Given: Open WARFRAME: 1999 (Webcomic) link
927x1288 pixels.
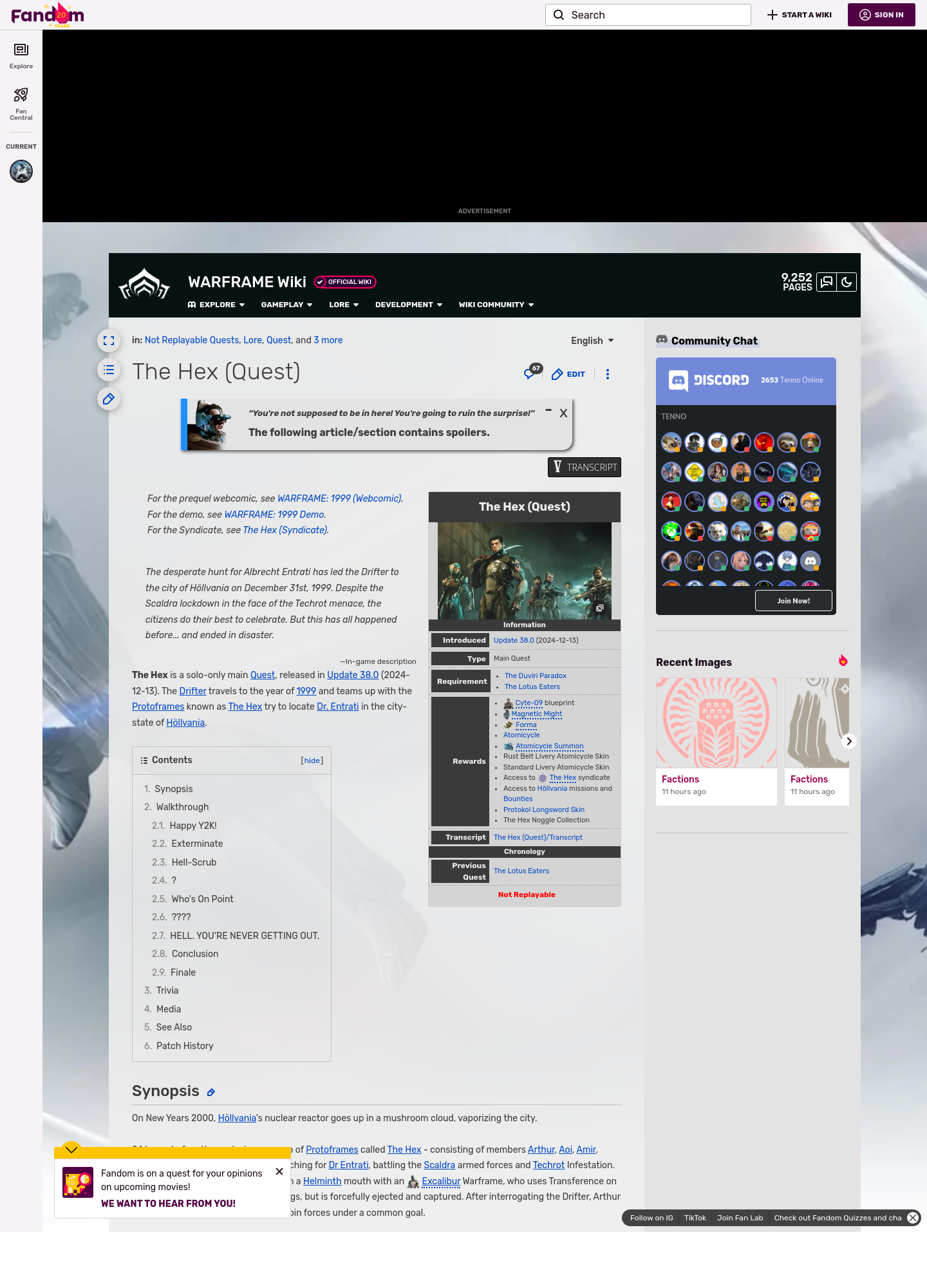Looking at the screenshot, I should (x=339, y=498).
